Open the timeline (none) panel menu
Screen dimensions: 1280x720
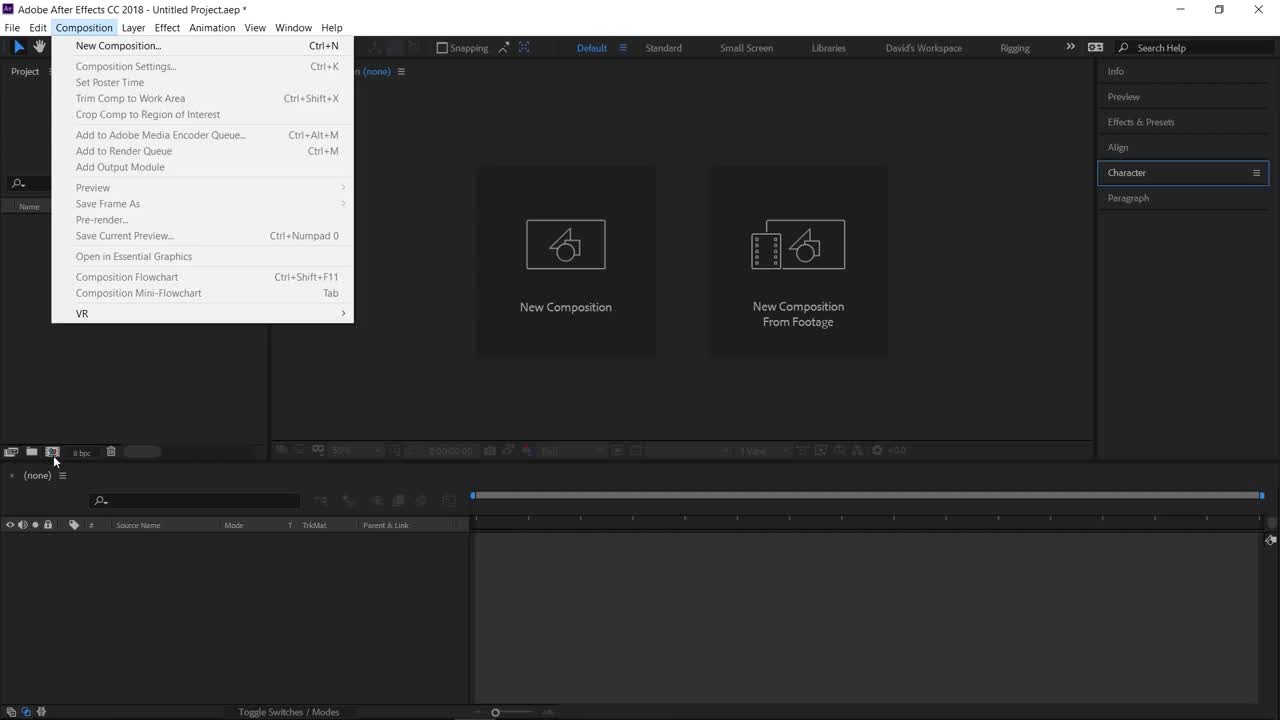coord(62,476)
